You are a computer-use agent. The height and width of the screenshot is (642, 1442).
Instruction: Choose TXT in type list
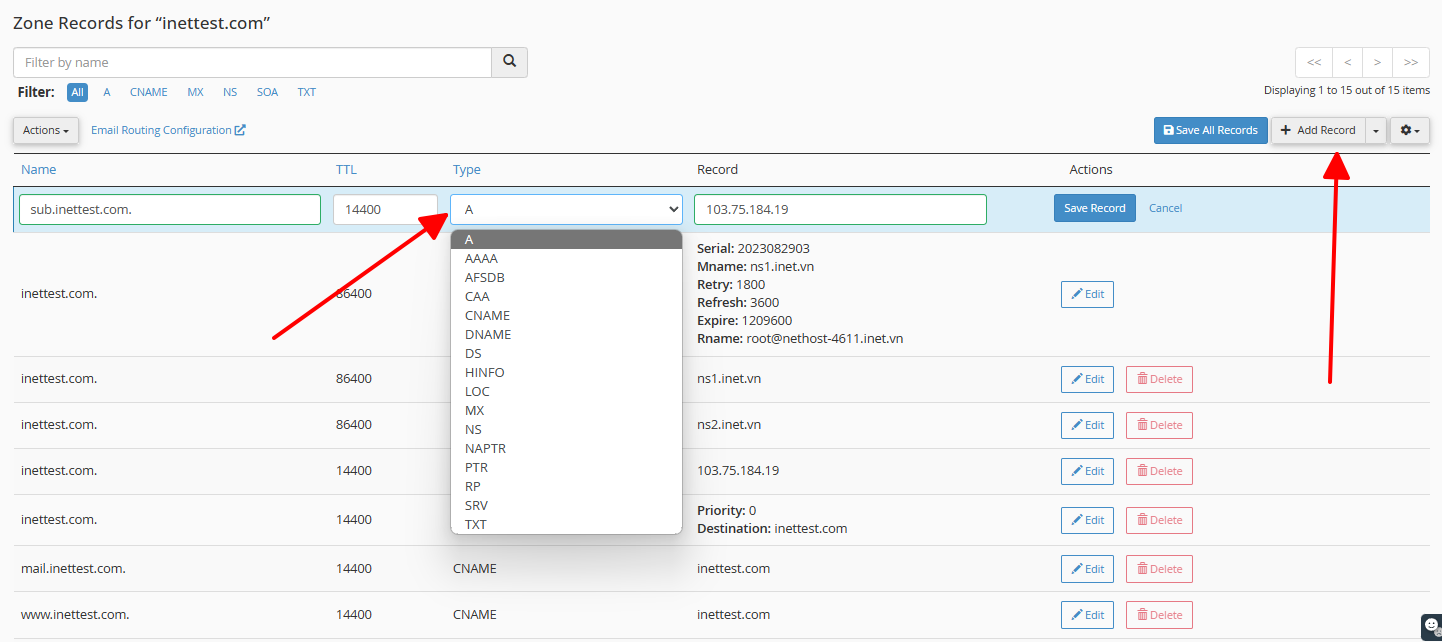point(567,524)
